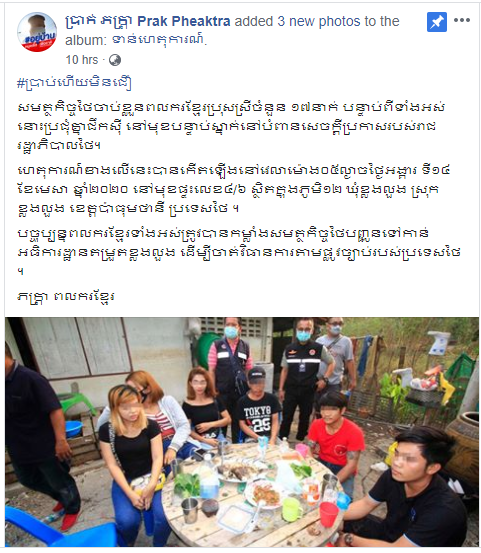Click the public globe privacy icon
This screenshot has width=481, height=553.
115,60
